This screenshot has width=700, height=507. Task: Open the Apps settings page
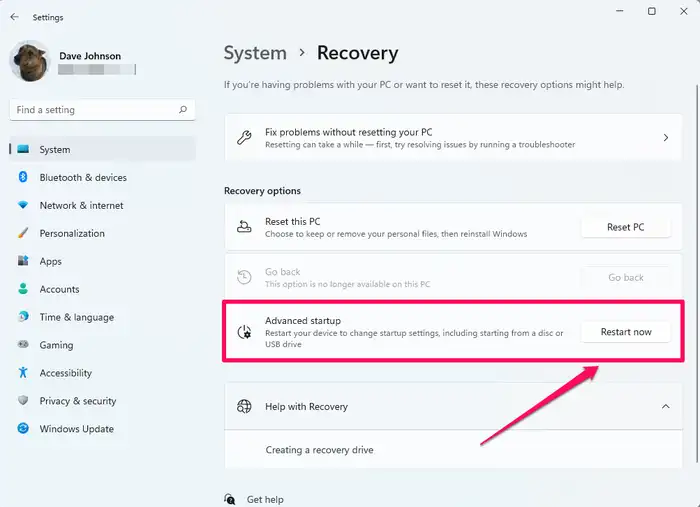coord(50,262)
